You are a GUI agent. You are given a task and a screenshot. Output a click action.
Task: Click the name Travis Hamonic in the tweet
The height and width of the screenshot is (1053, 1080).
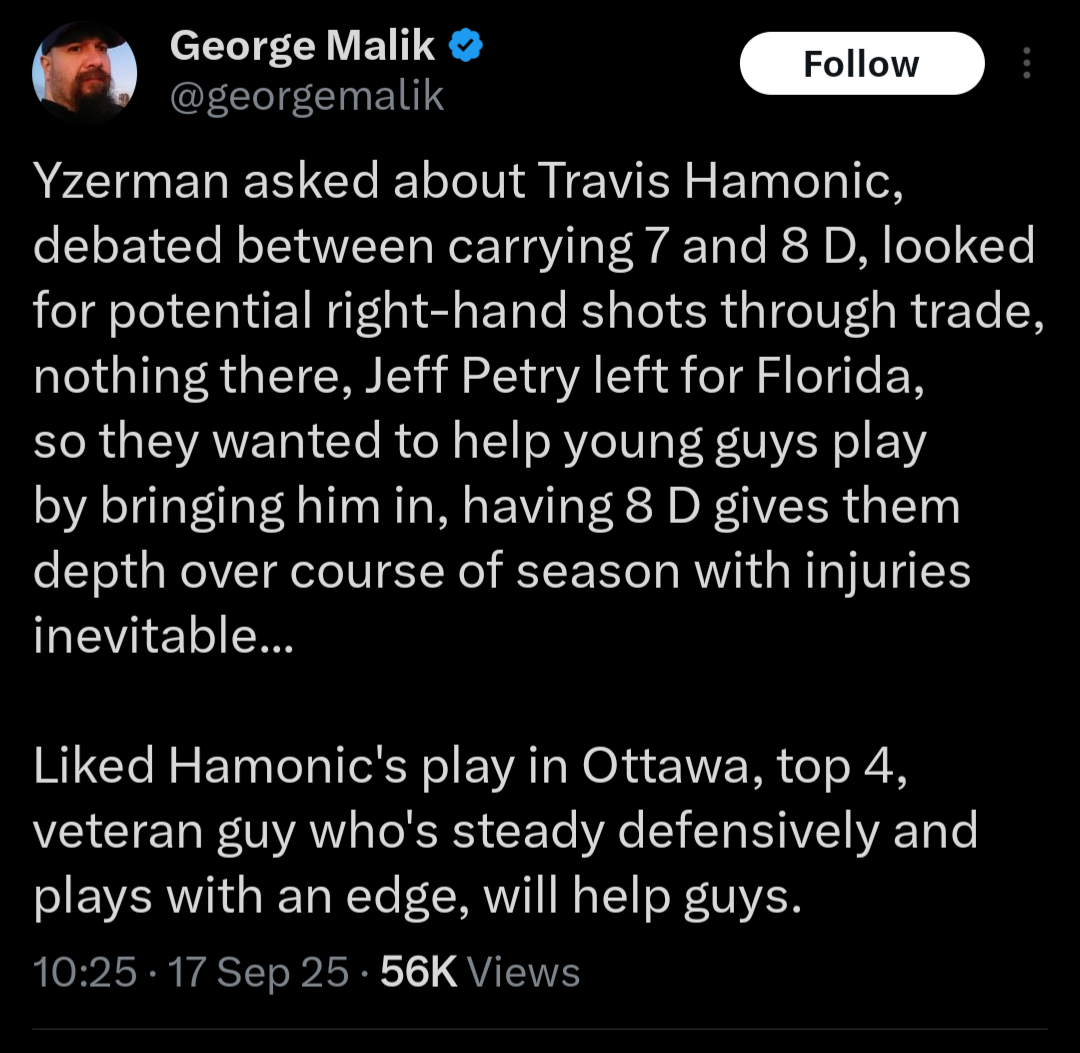(x=720, y=181)
